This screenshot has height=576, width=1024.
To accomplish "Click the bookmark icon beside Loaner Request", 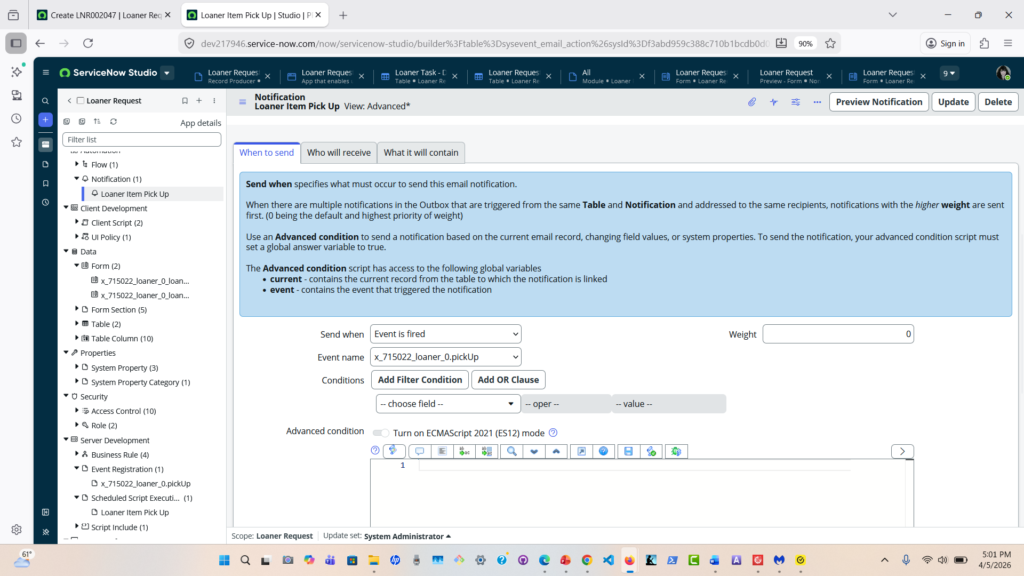I will pos(184,101).
